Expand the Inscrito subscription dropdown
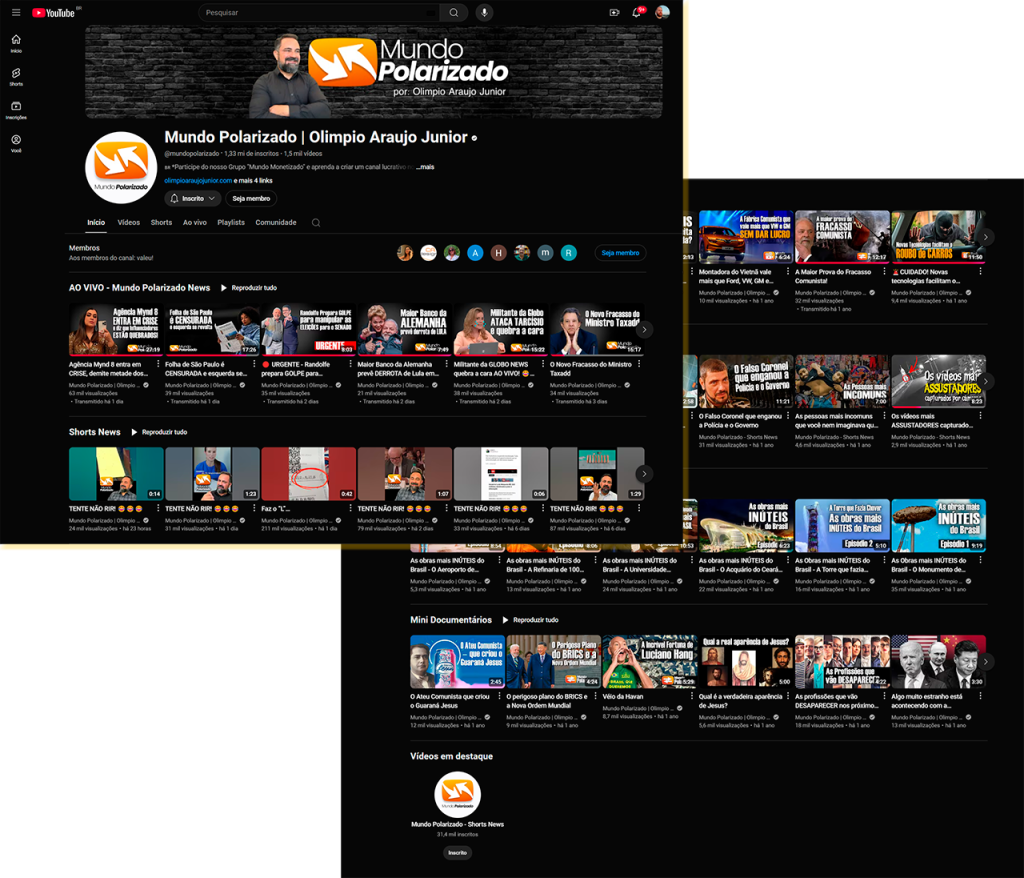 (192, 199)
